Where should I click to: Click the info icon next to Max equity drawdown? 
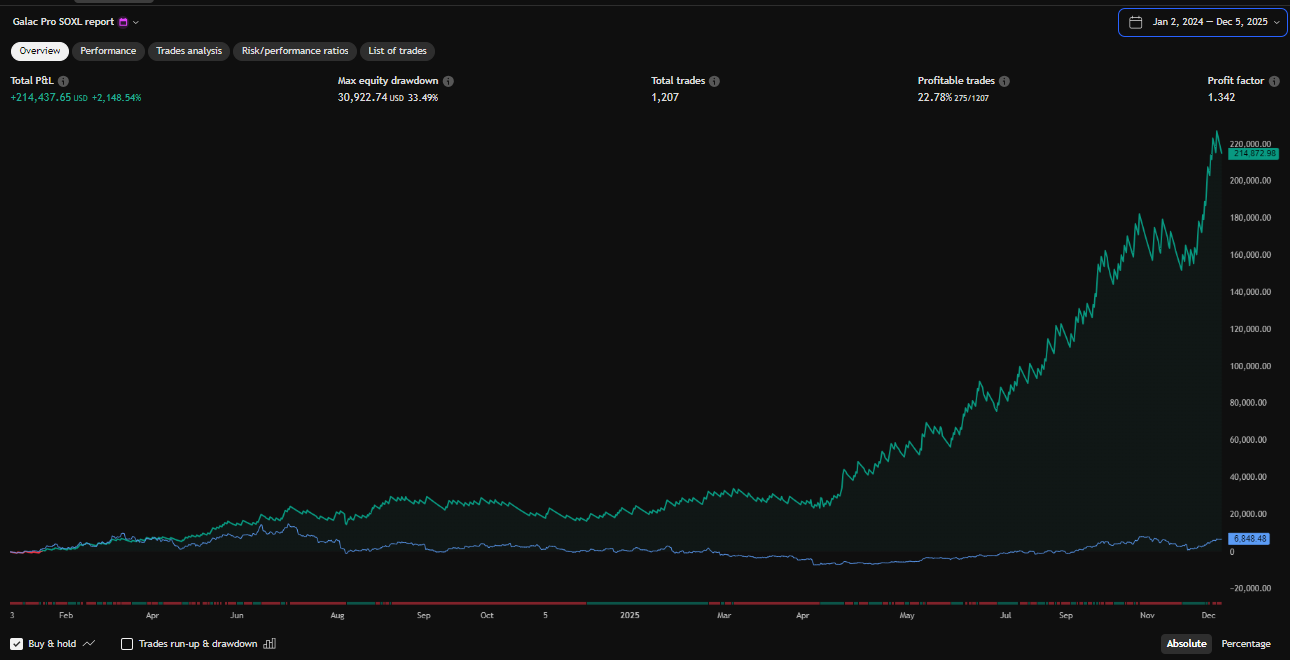[448, 81]
